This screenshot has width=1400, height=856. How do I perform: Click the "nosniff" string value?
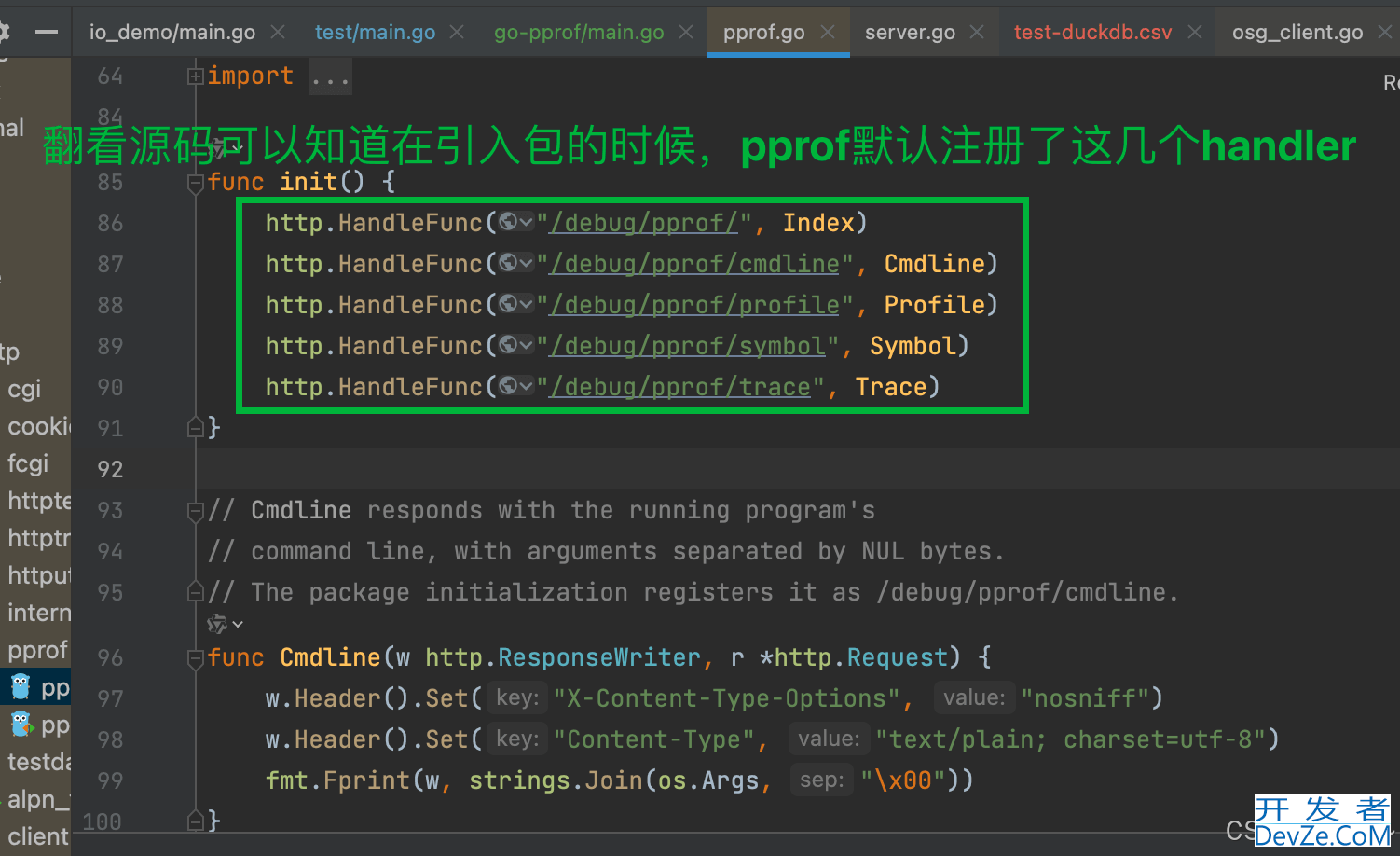1085,698
